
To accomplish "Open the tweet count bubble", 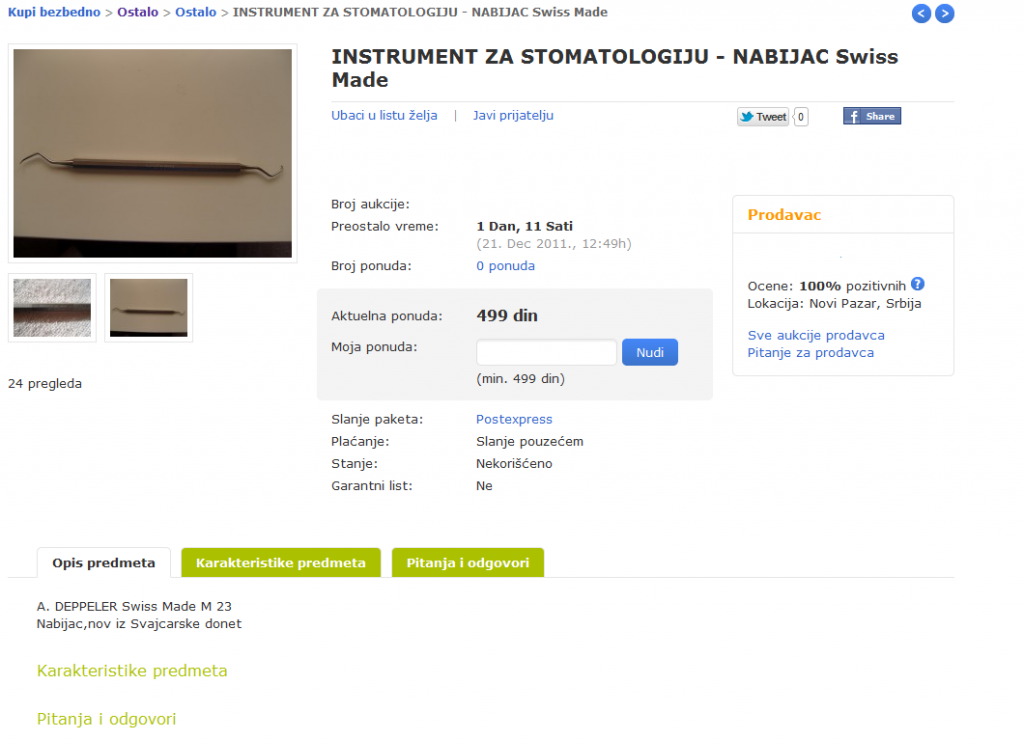I will pyautogui.click(x=801, y=117).
